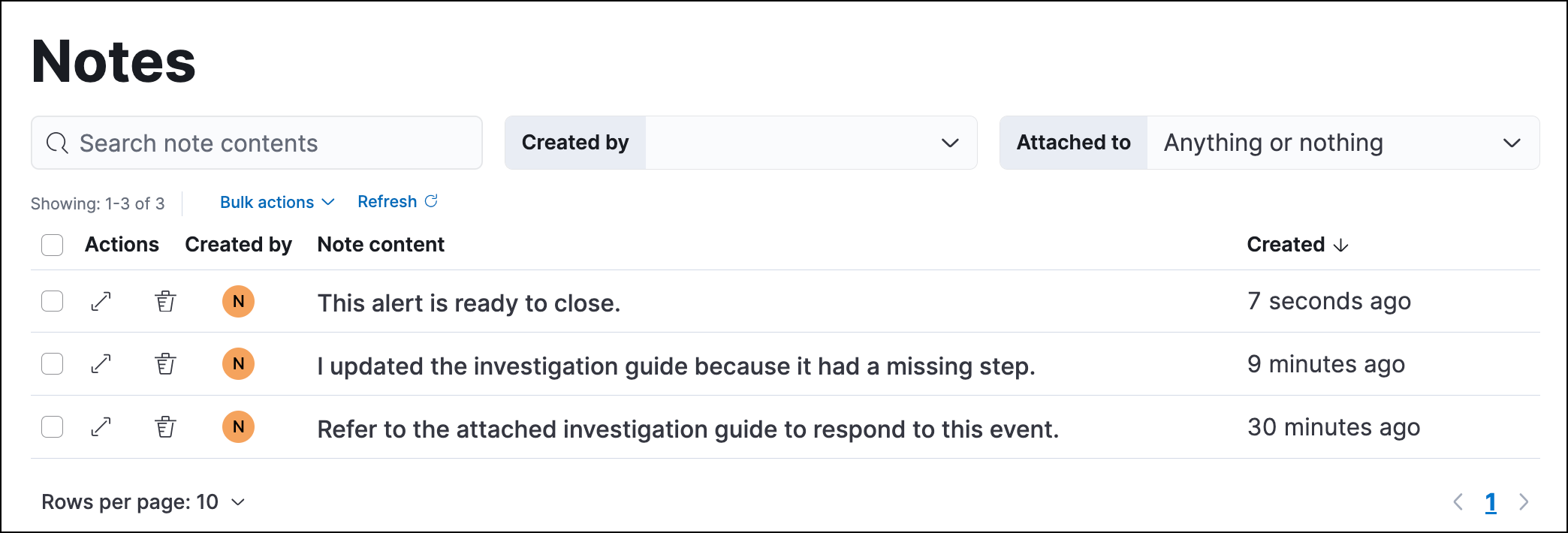1568x533 pixels.
Task: Open the Created by filter dropdown
Action: (811, 143)
